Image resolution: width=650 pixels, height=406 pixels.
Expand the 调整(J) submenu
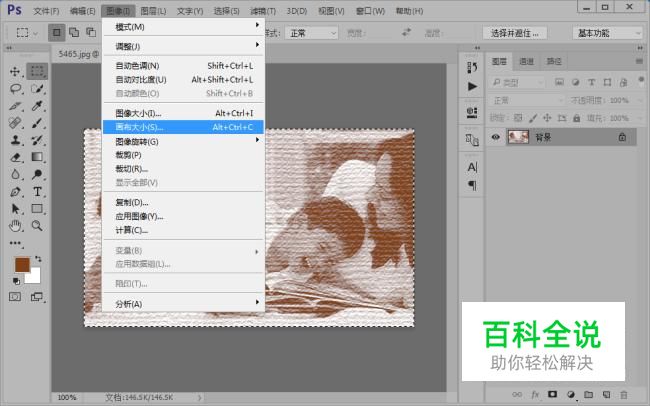pyautogui.click(x=183, y=46)
